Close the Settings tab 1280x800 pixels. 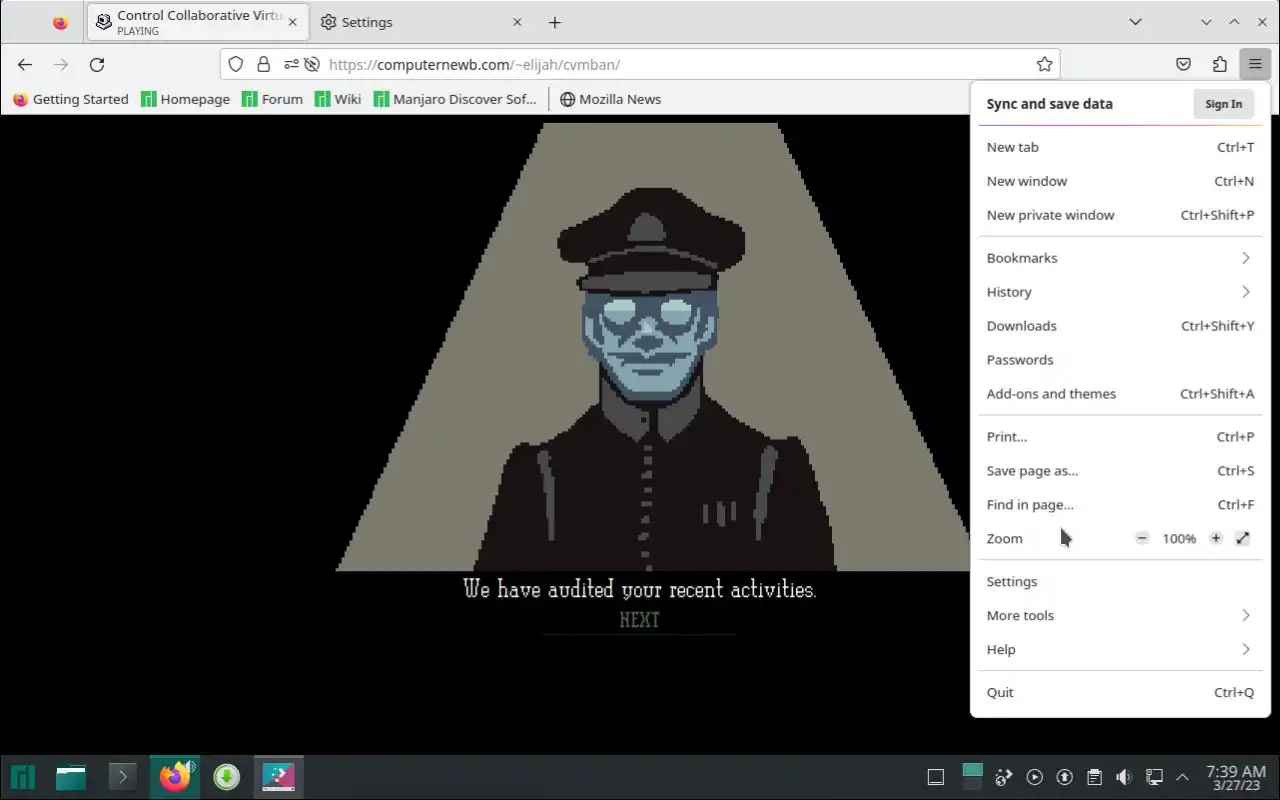517,22
